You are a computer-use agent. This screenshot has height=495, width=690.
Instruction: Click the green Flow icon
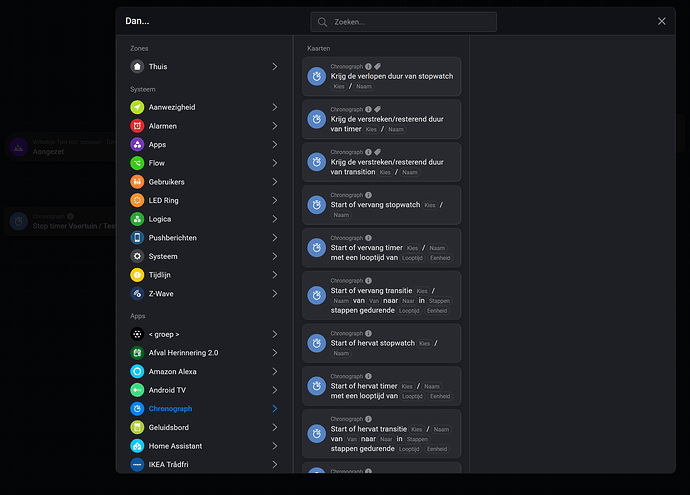[x=137, y=163]
